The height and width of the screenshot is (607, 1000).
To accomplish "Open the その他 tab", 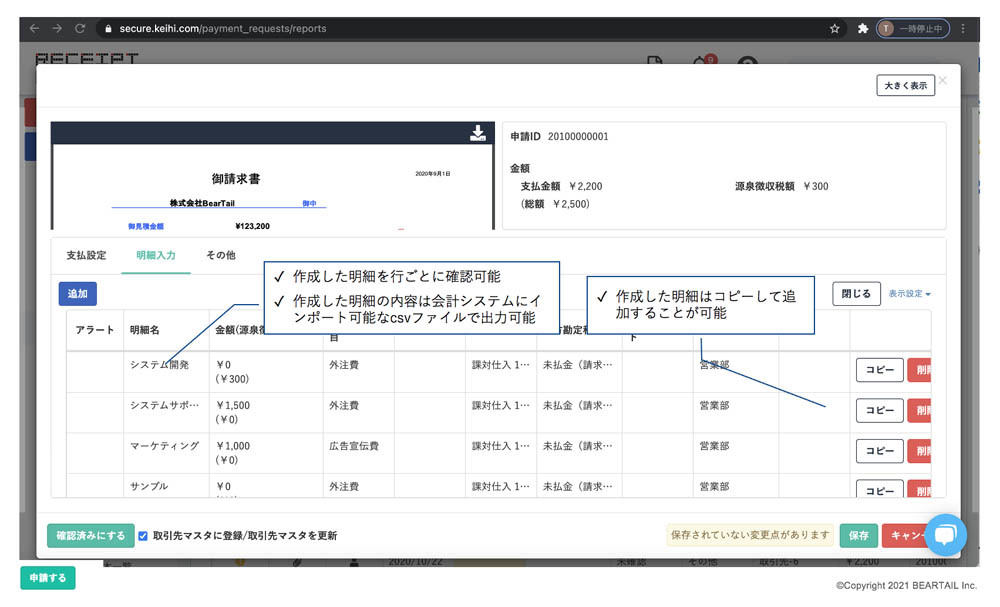I will pyautogui.click(x=221, y=255).
